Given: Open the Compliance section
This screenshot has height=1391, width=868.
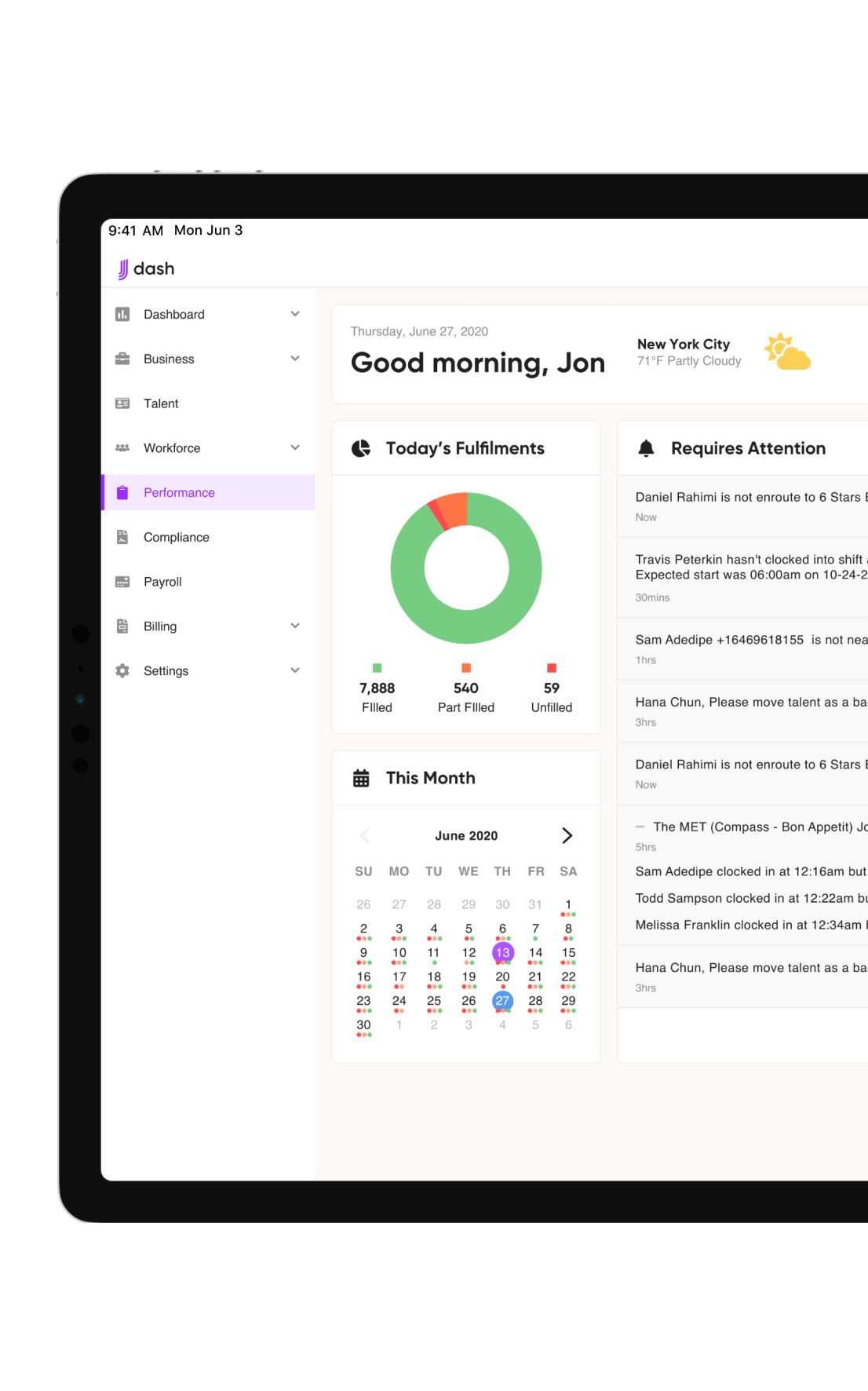Looking at the screenshot, I should tap(208, 537).
